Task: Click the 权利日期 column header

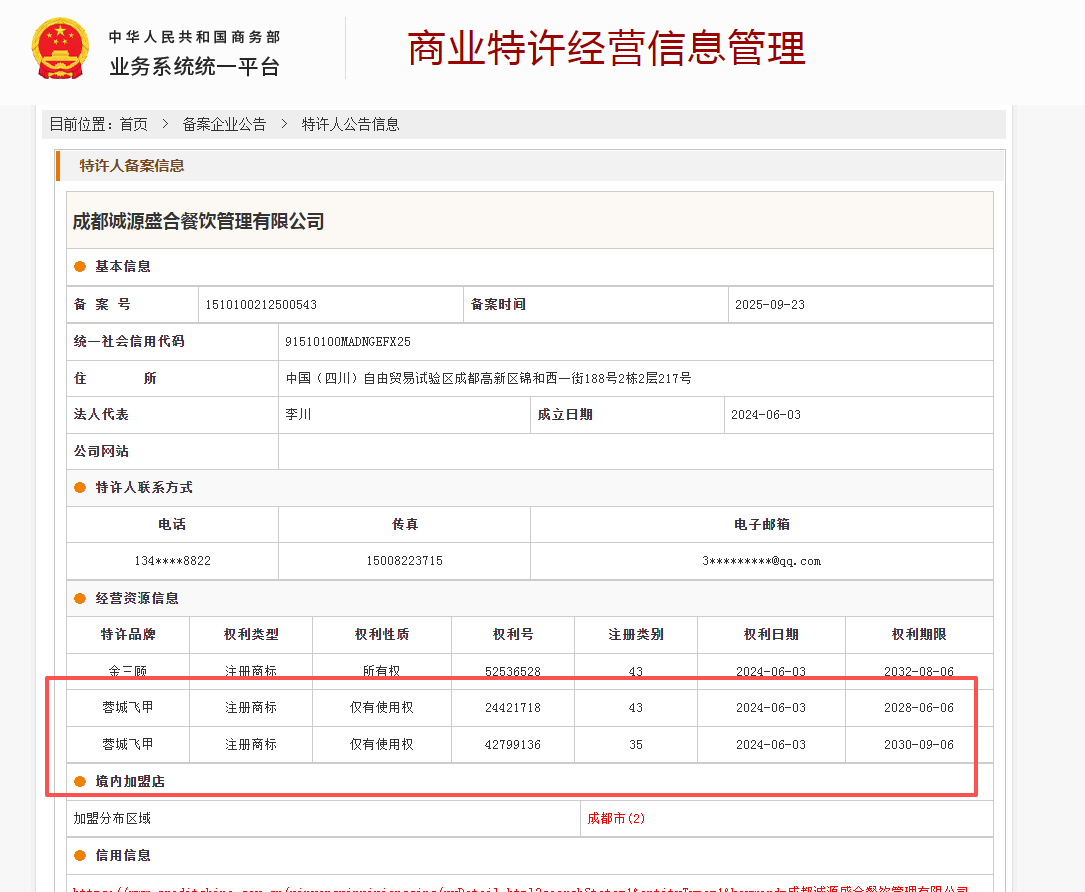Action: (x=772, y=635)
